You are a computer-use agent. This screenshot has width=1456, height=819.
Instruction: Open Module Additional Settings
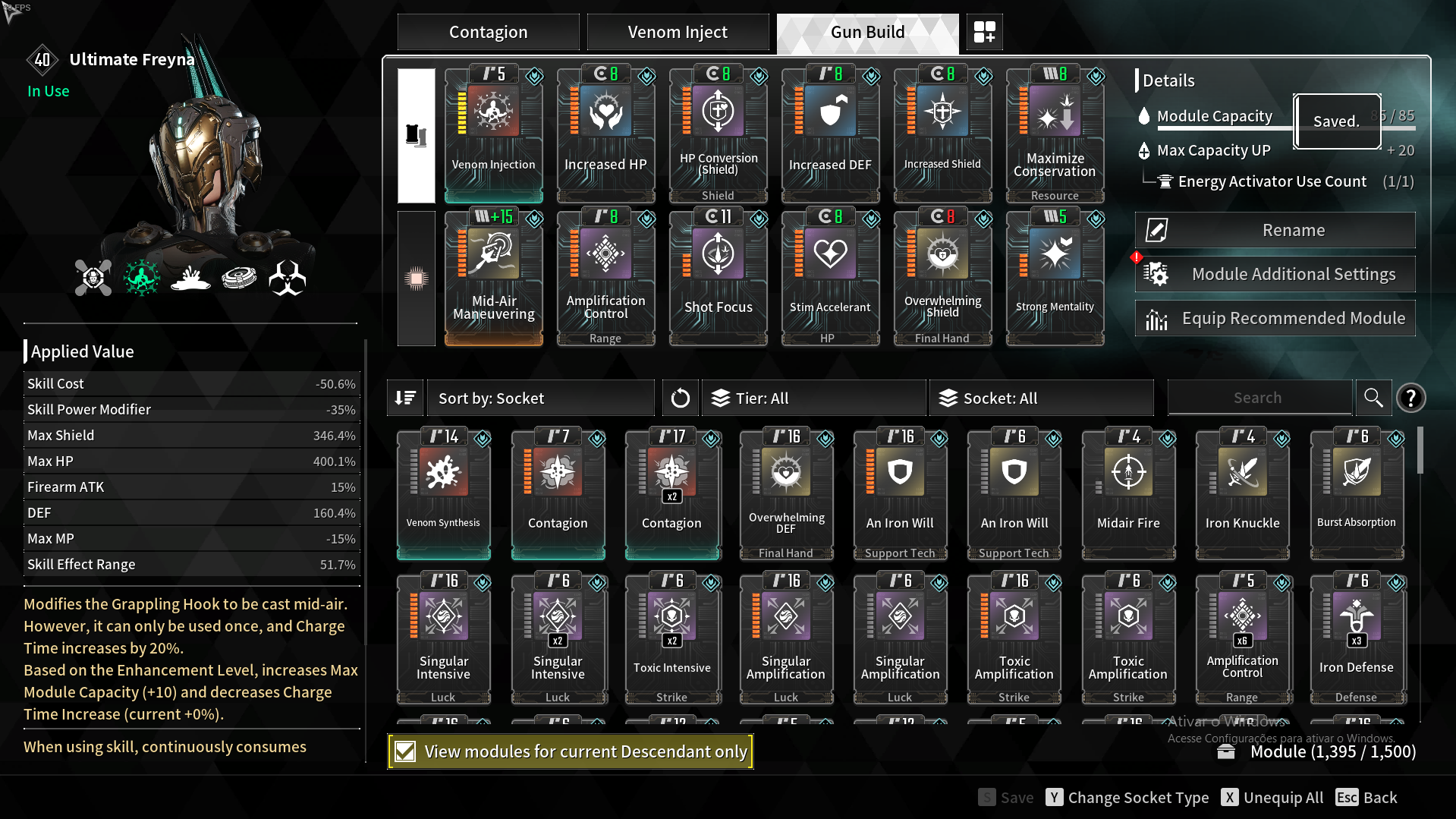1275,274
